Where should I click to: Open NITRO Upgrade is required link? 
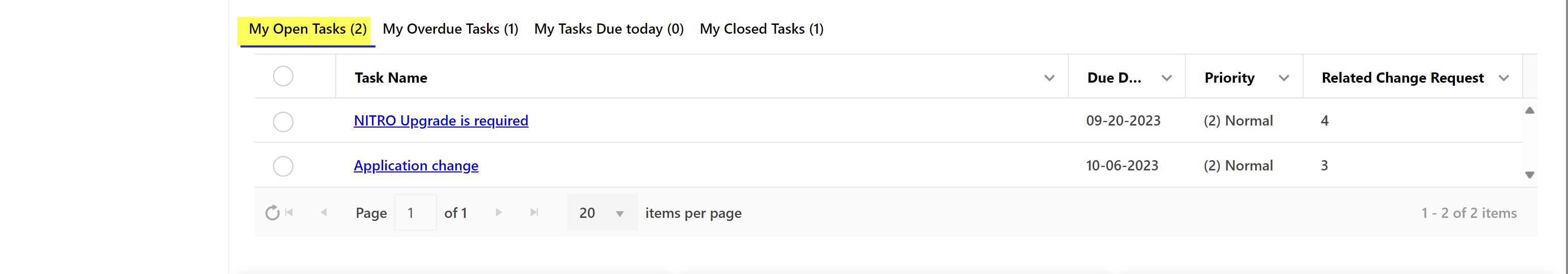[441, 121]
